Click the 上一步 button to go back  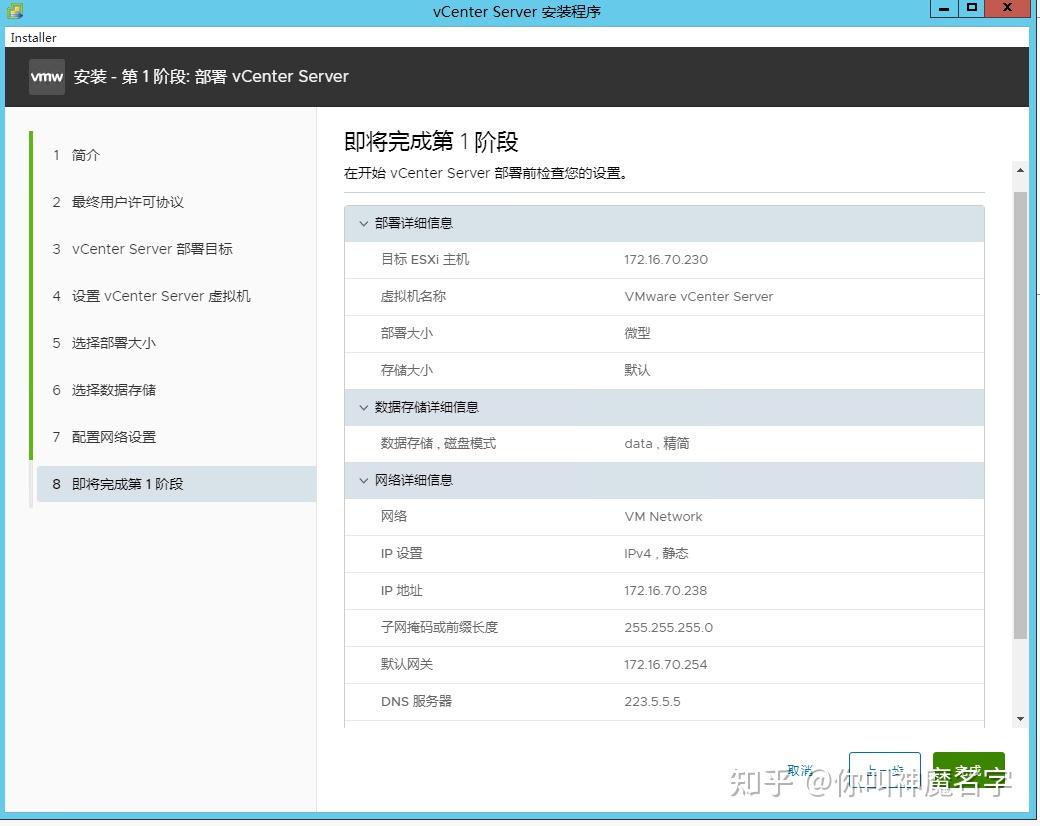click(x=884, y=770)
